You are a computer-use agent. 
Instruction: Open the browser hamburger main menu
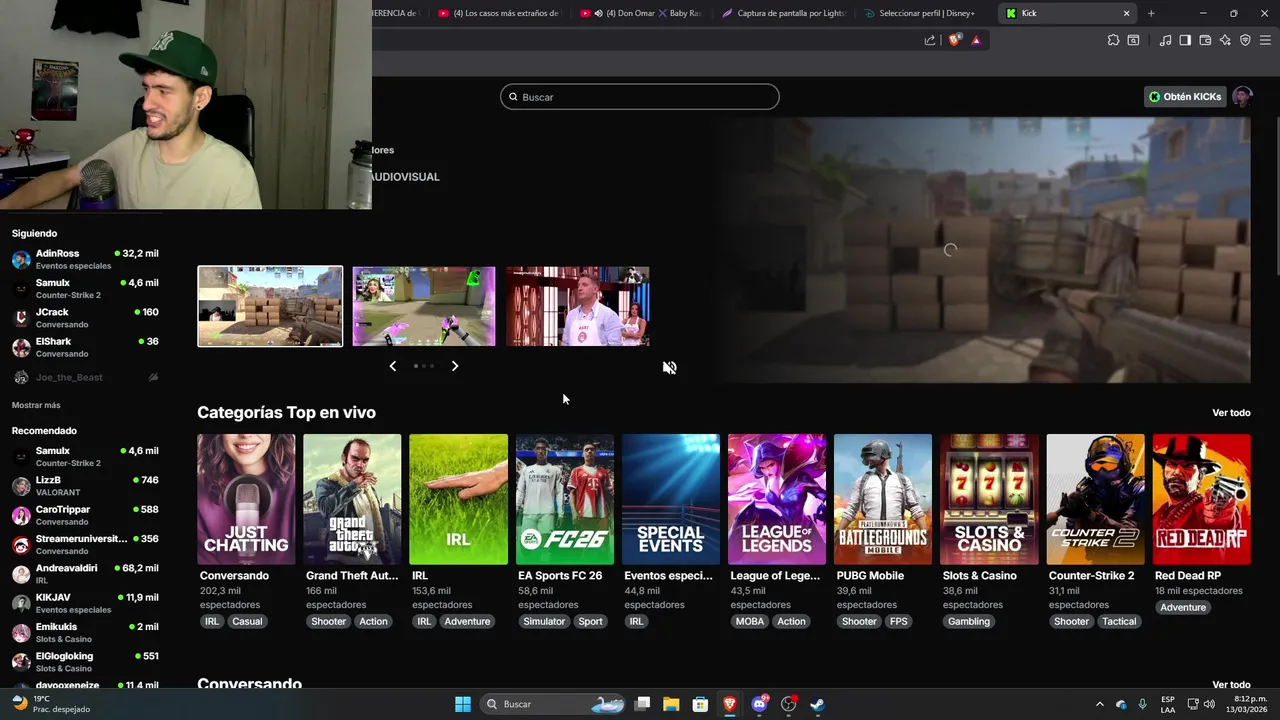(x=1266, y=40)
